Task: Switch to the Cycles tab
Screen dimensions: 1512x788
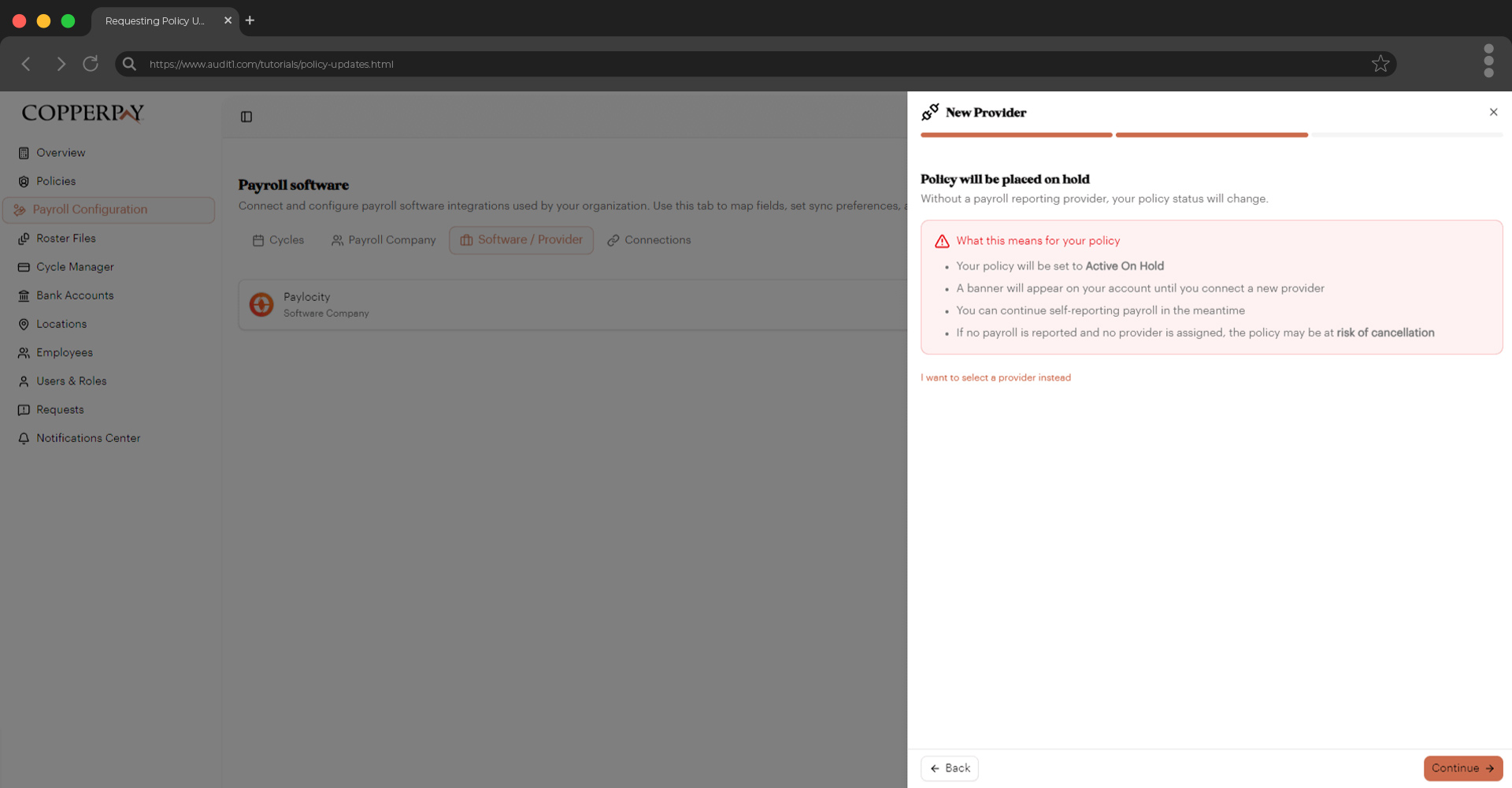Action: (x=278, y=240)
